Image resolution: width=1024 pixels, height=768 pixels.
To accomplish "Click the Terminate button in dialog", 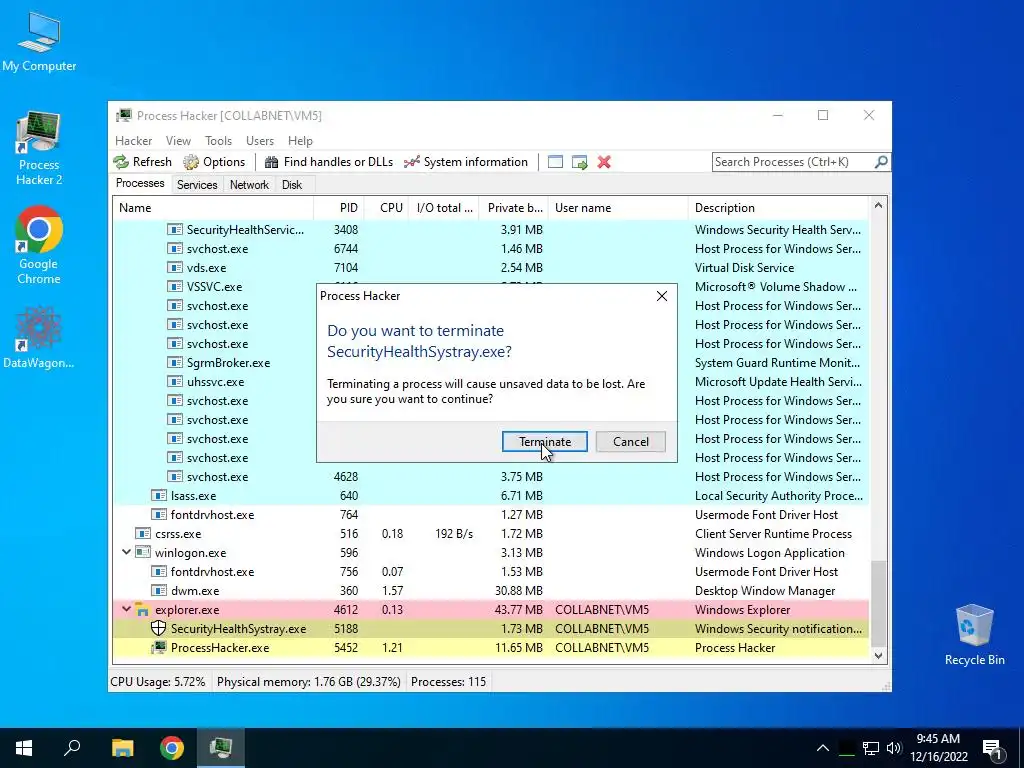I will click(x=544, y=441).
